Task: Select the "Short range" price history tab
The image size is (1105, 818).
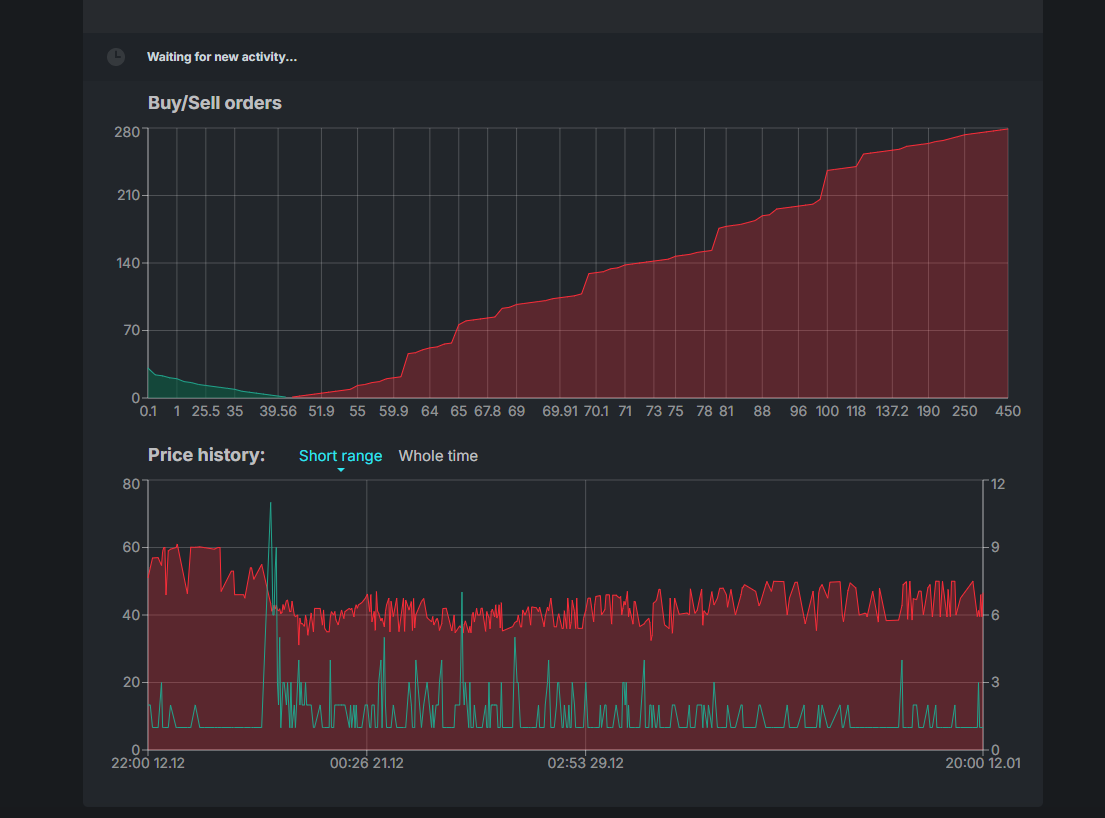Action: pos(340,456)
